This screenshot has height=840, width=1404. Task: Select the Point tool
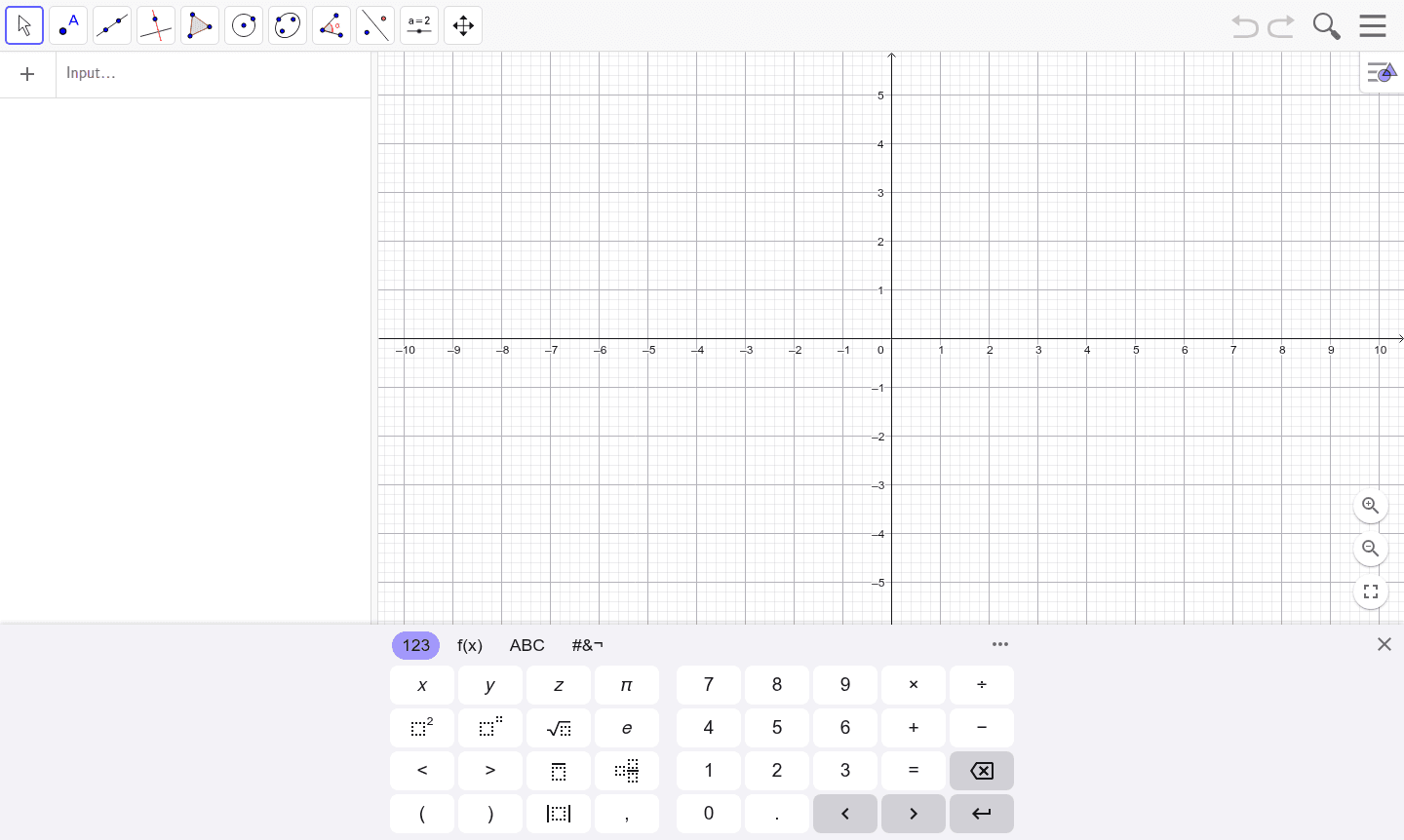(68, 25)
